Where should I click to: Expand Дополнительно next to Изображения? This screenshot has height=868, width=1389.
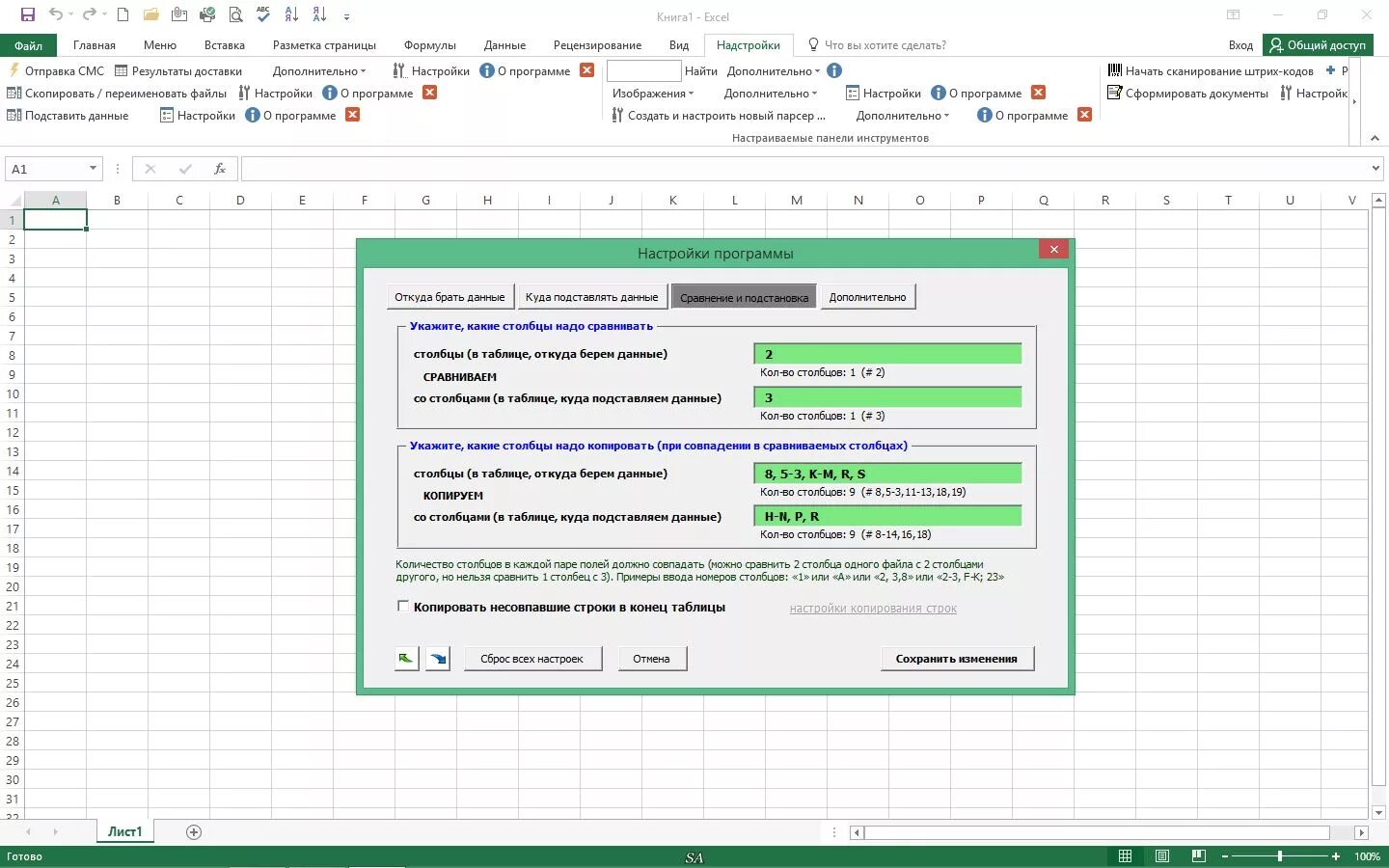tap(771, 93)
